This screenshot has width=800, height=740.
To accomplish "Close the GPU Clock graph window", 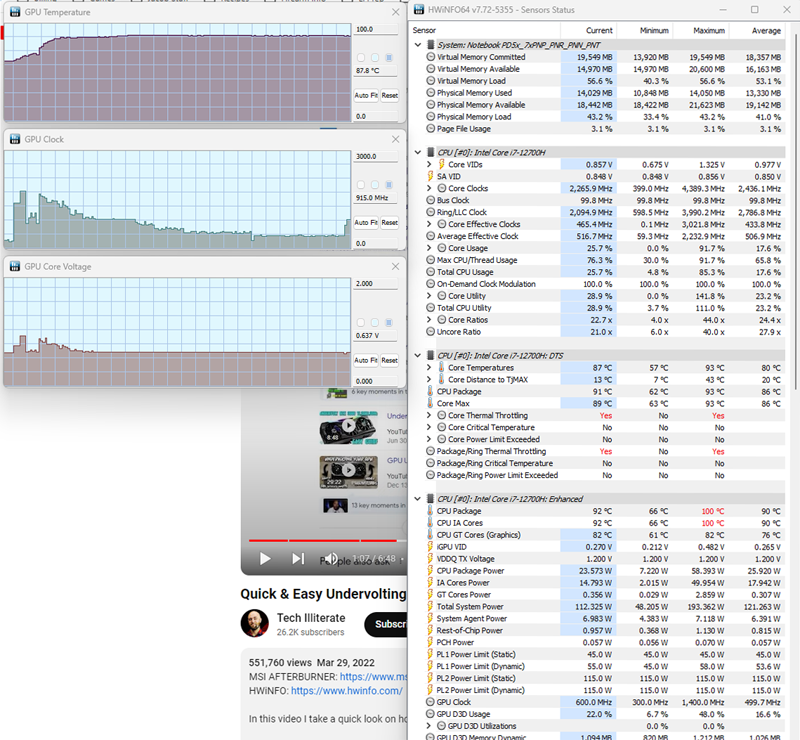I will [x=395, y=139].
